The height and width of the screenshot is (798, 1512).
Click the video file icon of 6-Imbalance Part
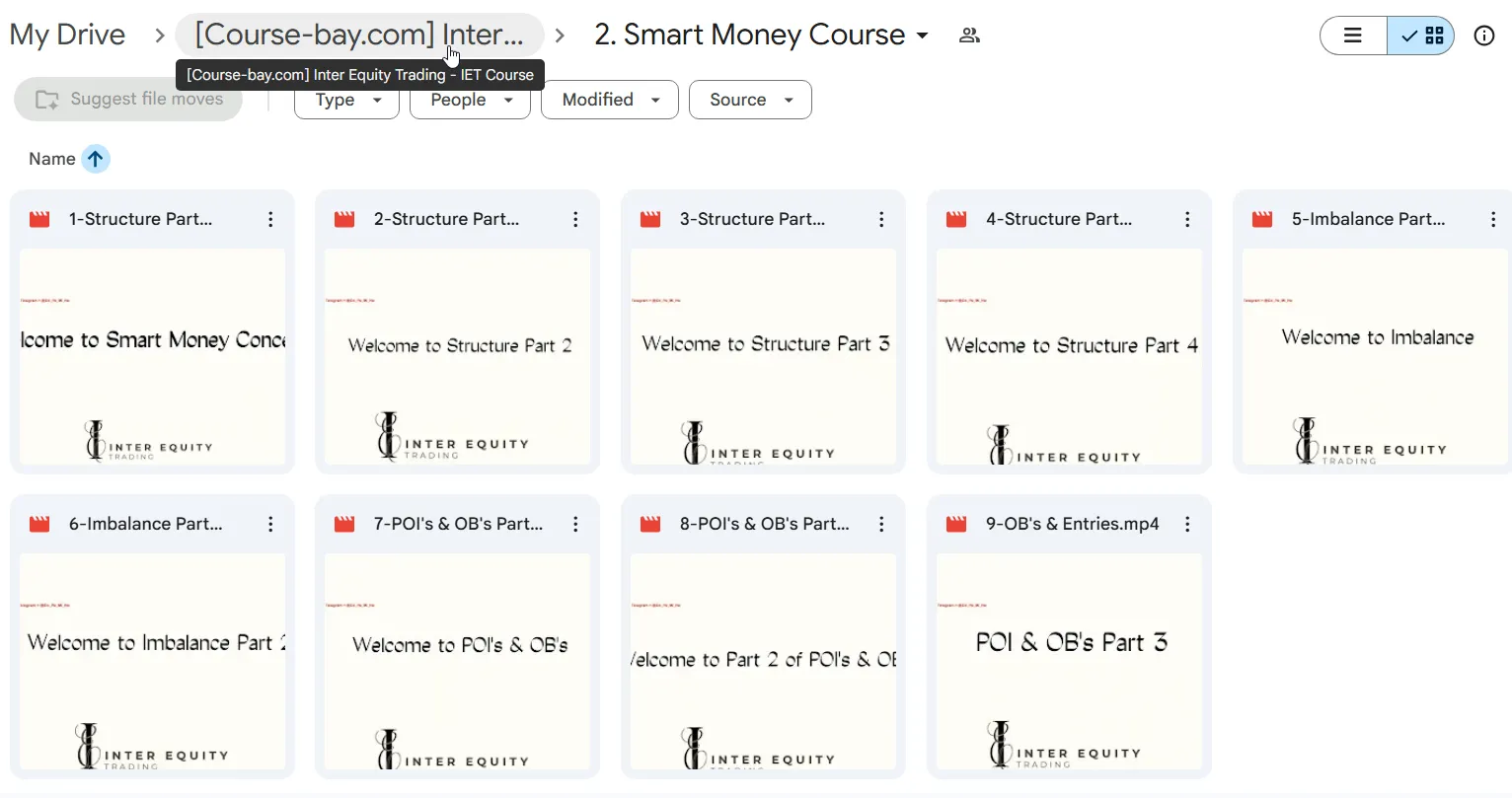pyautogui.click(x=39, y=525)
